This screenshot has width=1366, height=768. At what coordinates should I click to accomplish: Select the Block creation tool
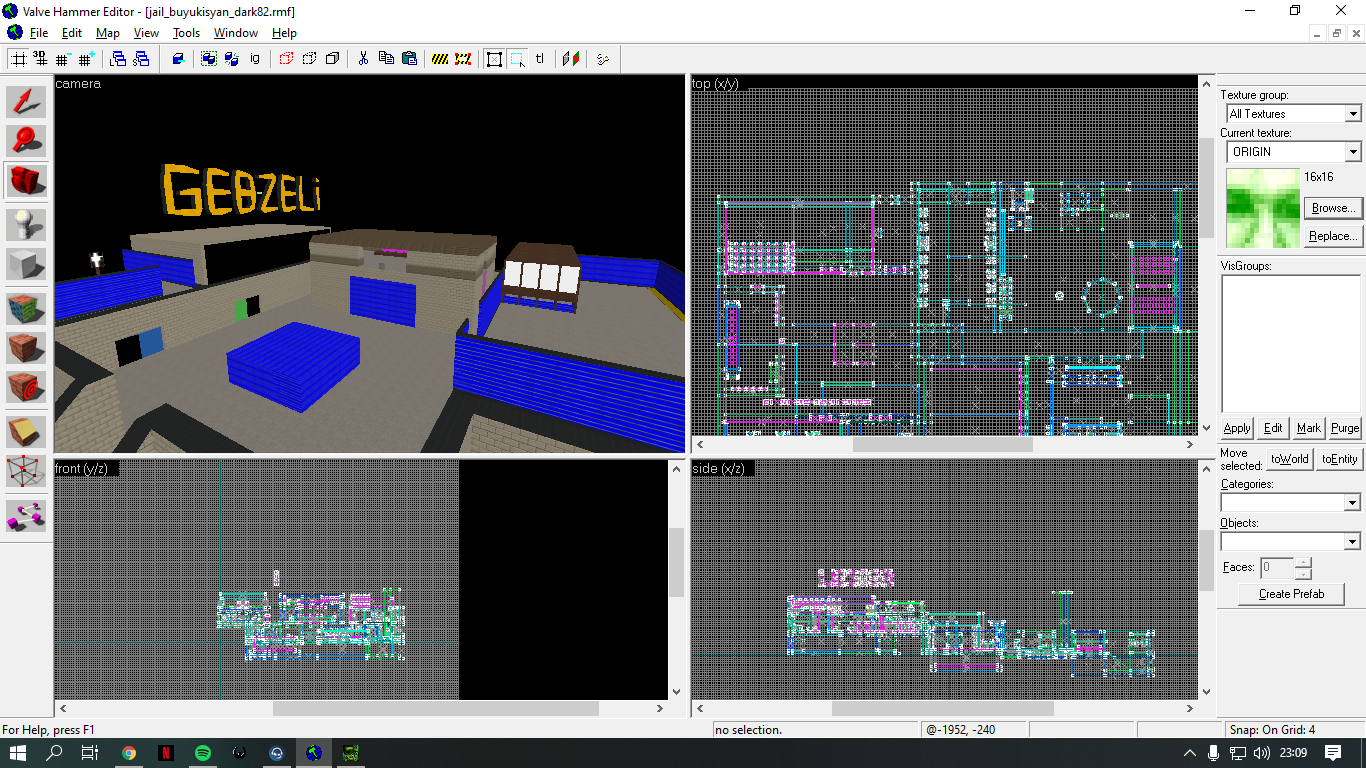click(x=26, y=264)
